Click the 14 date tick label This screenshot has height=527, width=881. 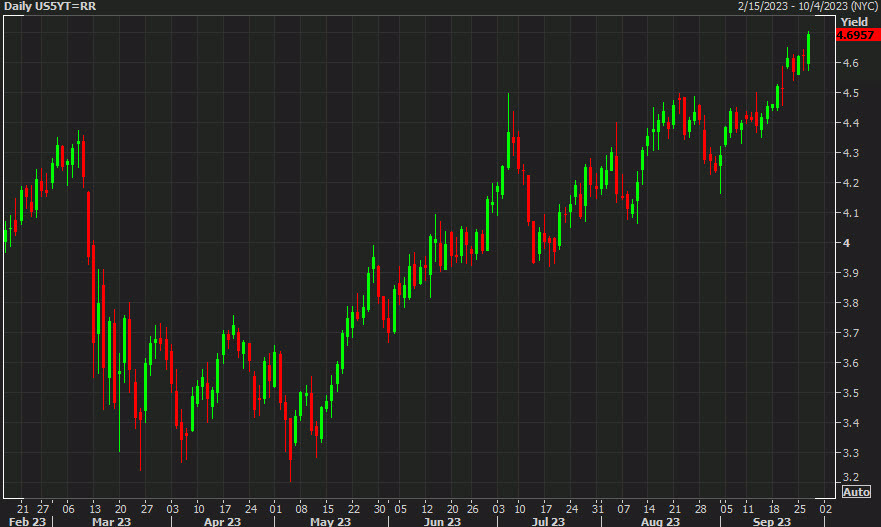tap(649, 509)
